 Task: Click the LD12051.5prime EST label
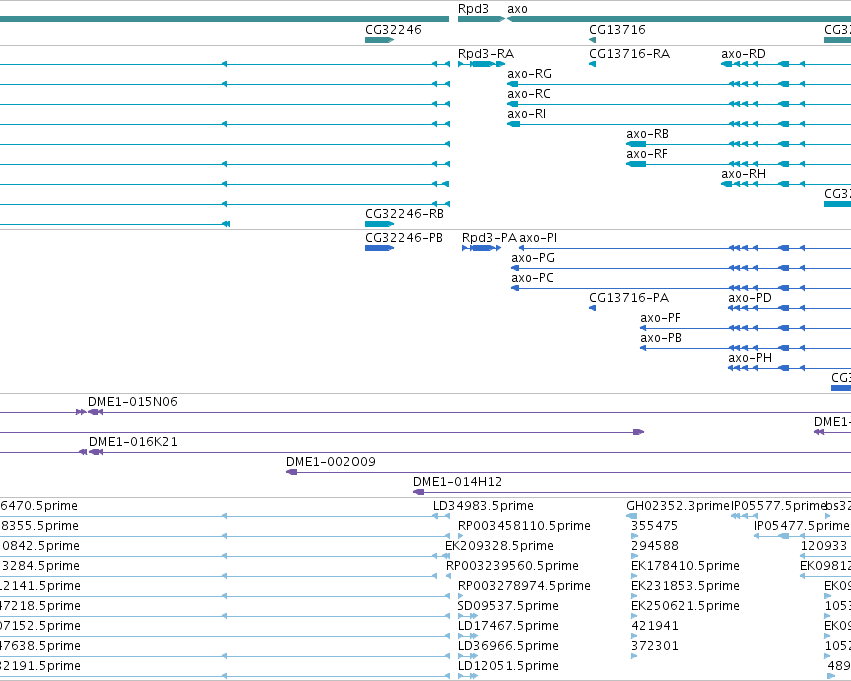click(x=509, y=666)
